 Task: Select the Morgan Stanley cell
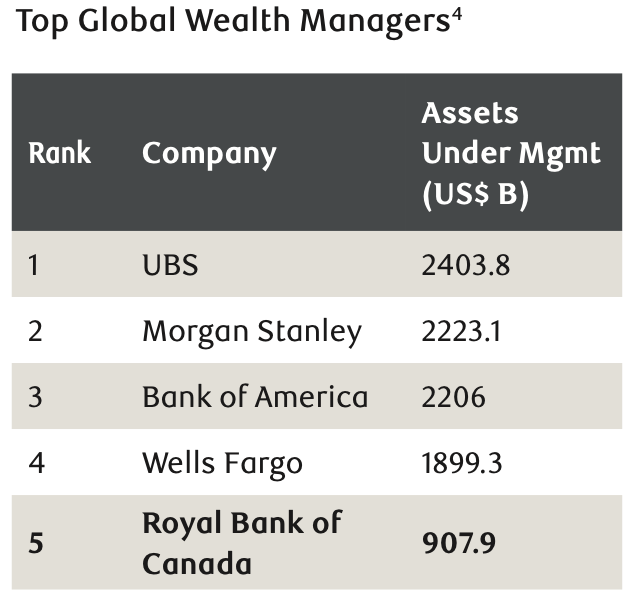tap(251, 331)
